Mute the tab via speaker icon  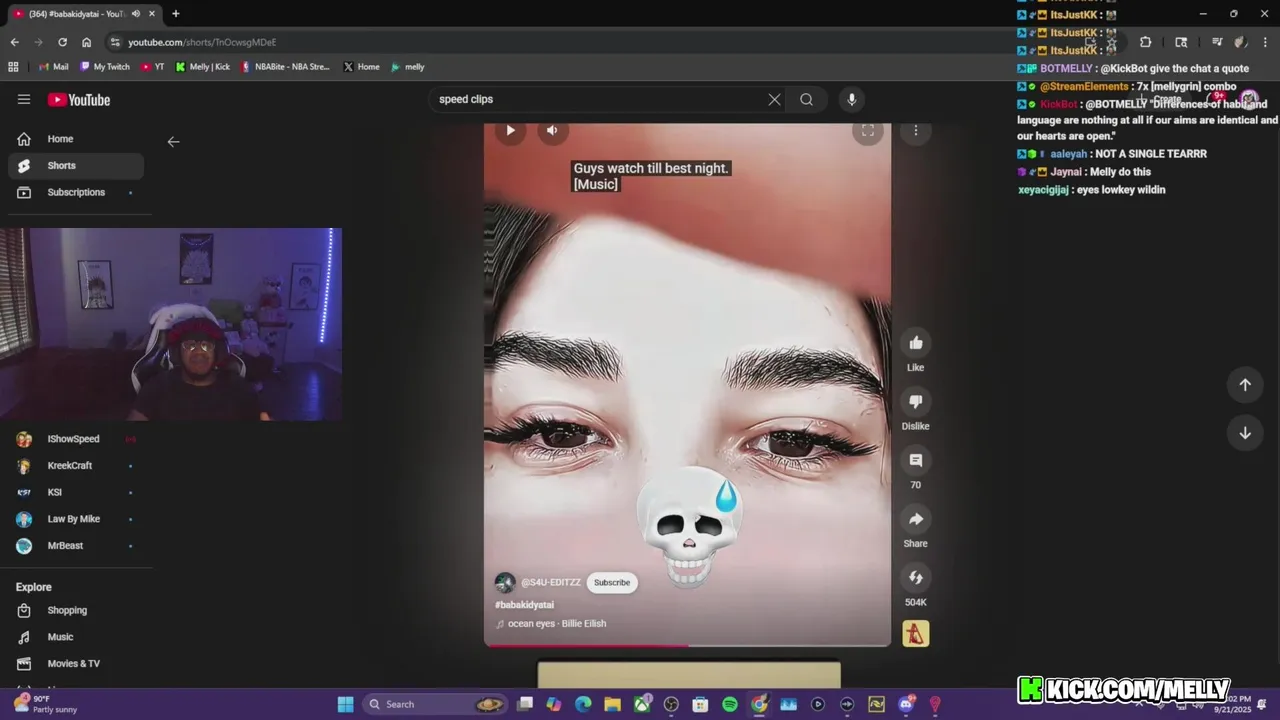tap(135, 14)
